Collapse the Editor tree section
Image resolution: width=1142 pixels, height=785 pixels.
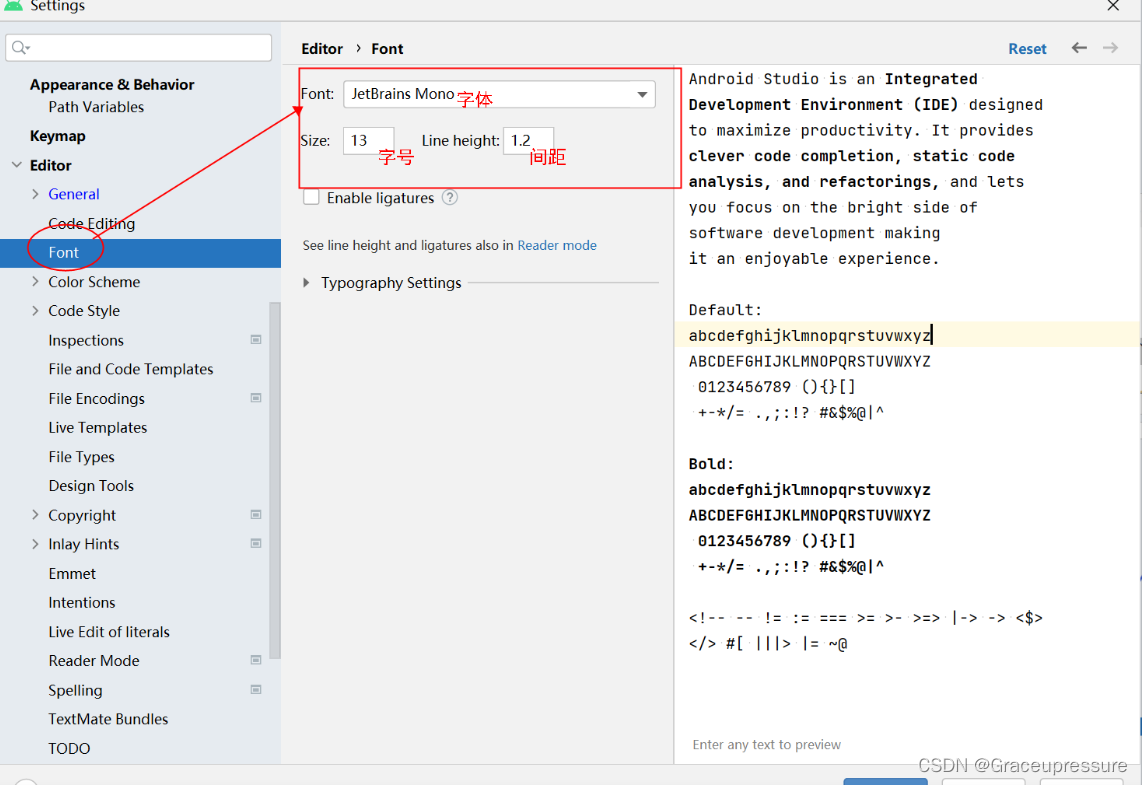[x=17, y=165]
